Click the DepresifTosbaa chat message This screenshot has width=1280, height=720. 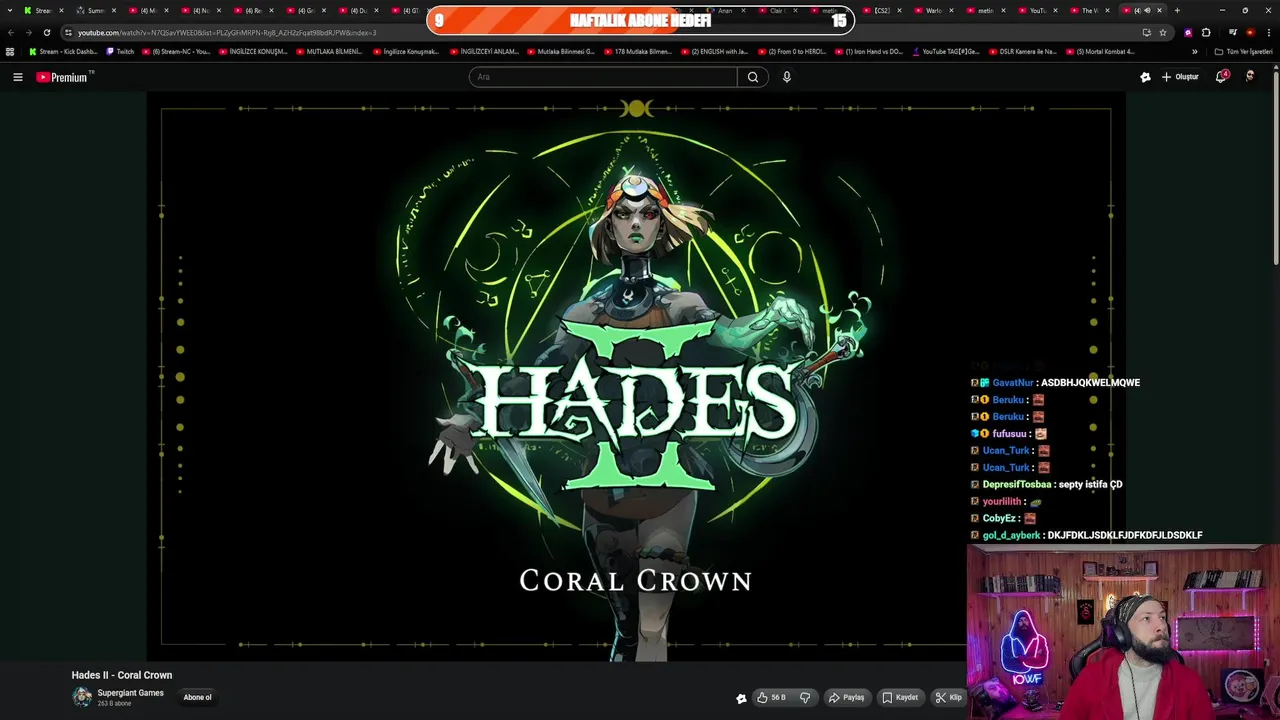[x=1046, y=484]
